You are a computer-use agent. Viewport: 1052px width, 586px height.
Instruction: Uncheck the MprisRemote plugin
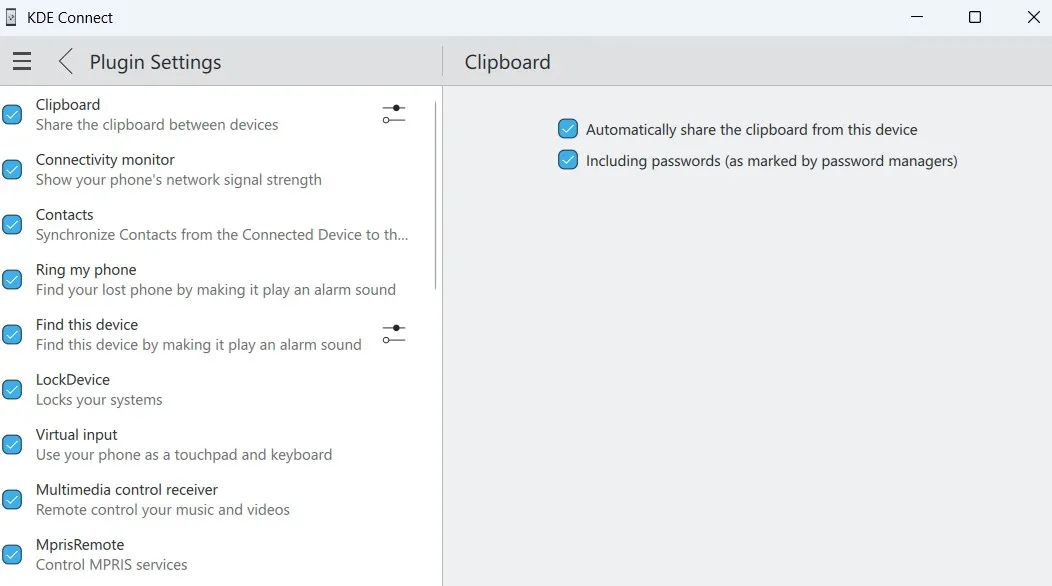[x=13, y=554]
